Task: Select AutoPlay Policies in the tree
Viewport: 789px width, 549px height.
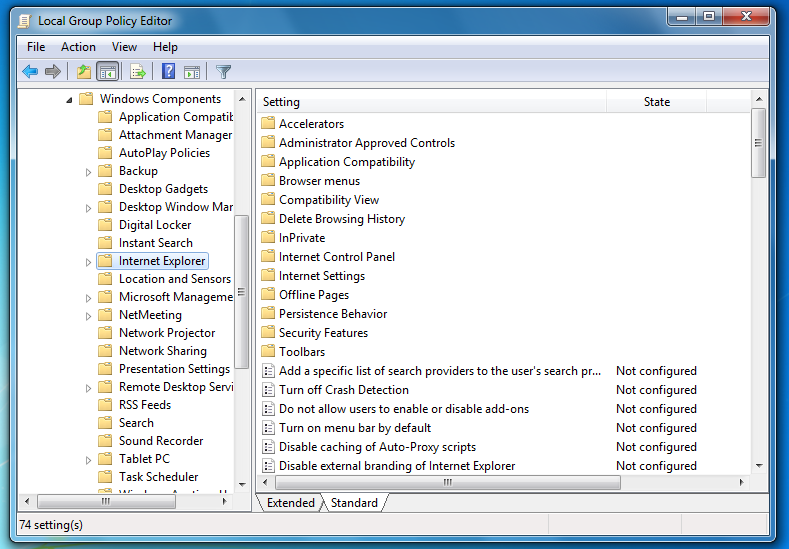Action: [x=164, y=153]
